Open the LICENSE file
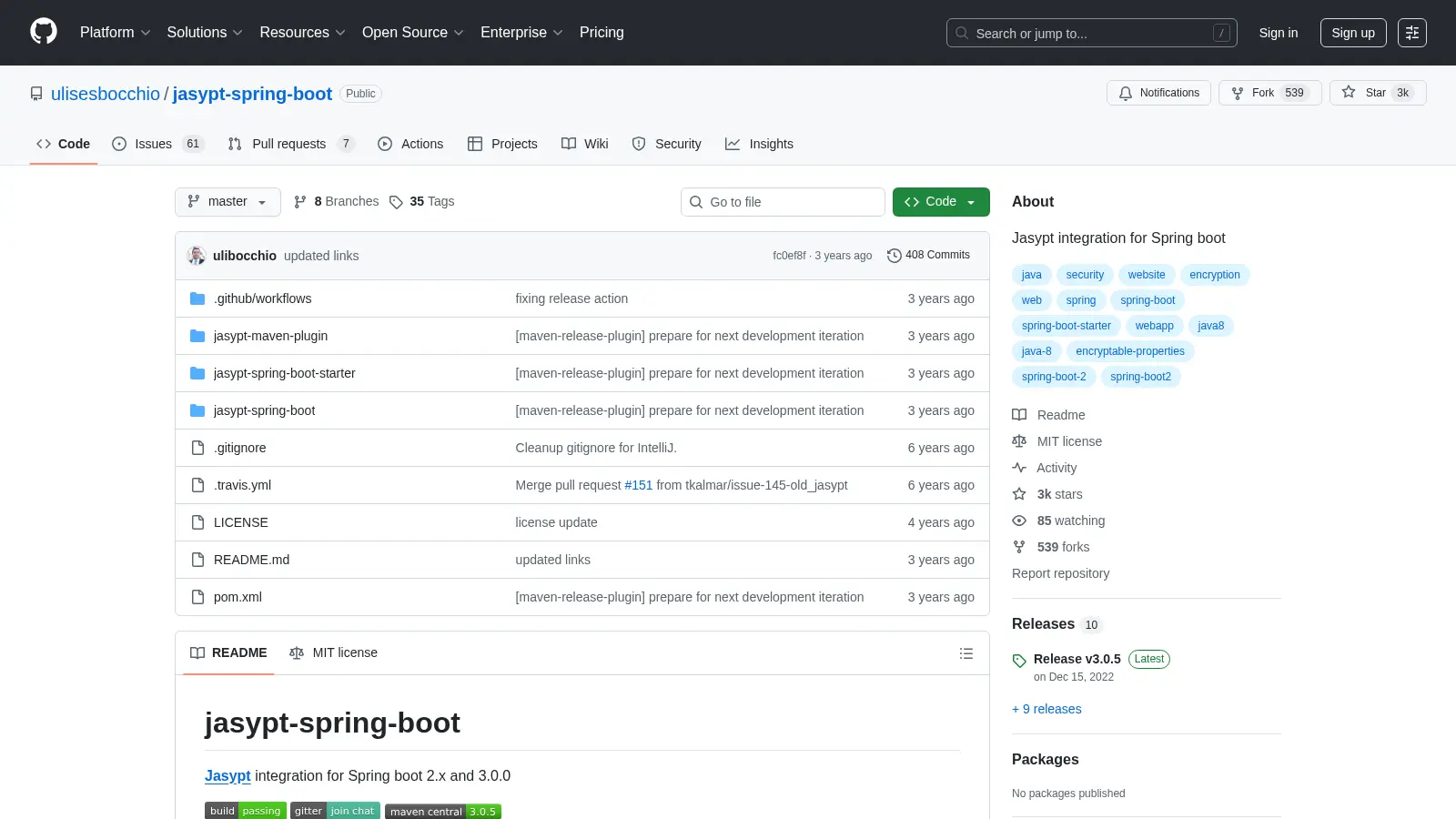Screen dimensions: 1456x819 pos(241,522)
